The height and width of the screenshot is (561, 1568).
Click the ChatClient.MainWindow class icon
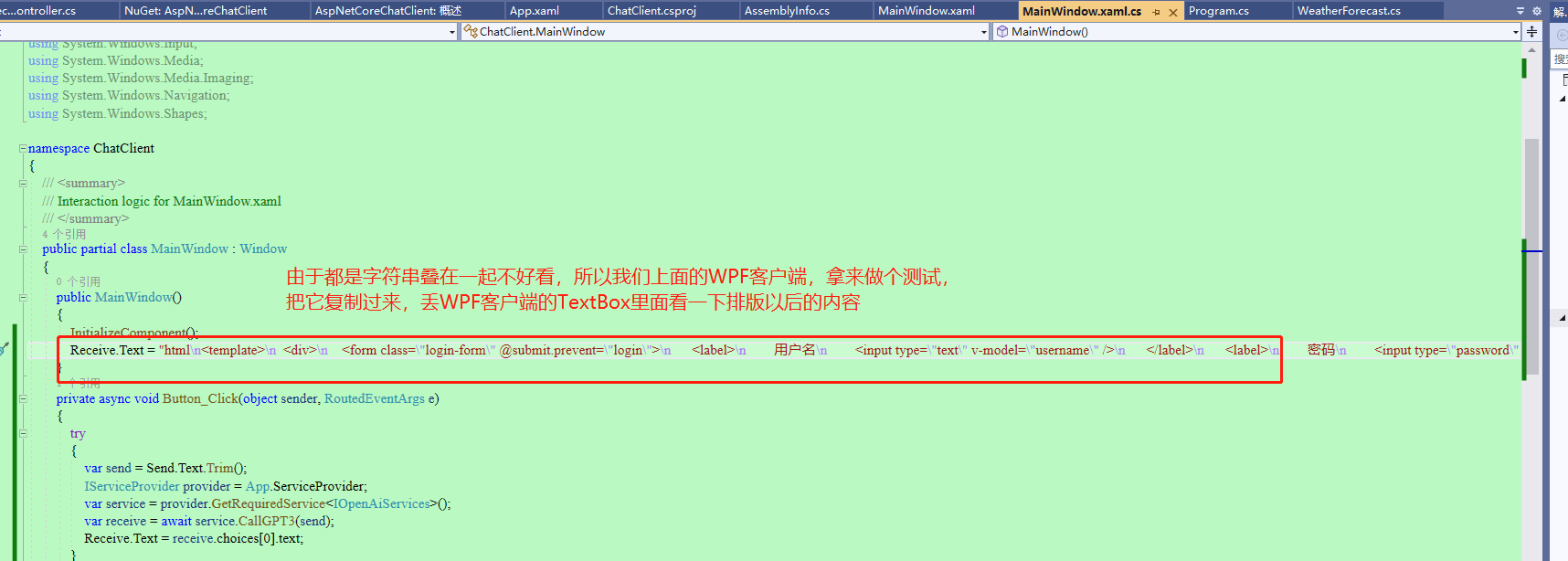click(x=470, y=31)
